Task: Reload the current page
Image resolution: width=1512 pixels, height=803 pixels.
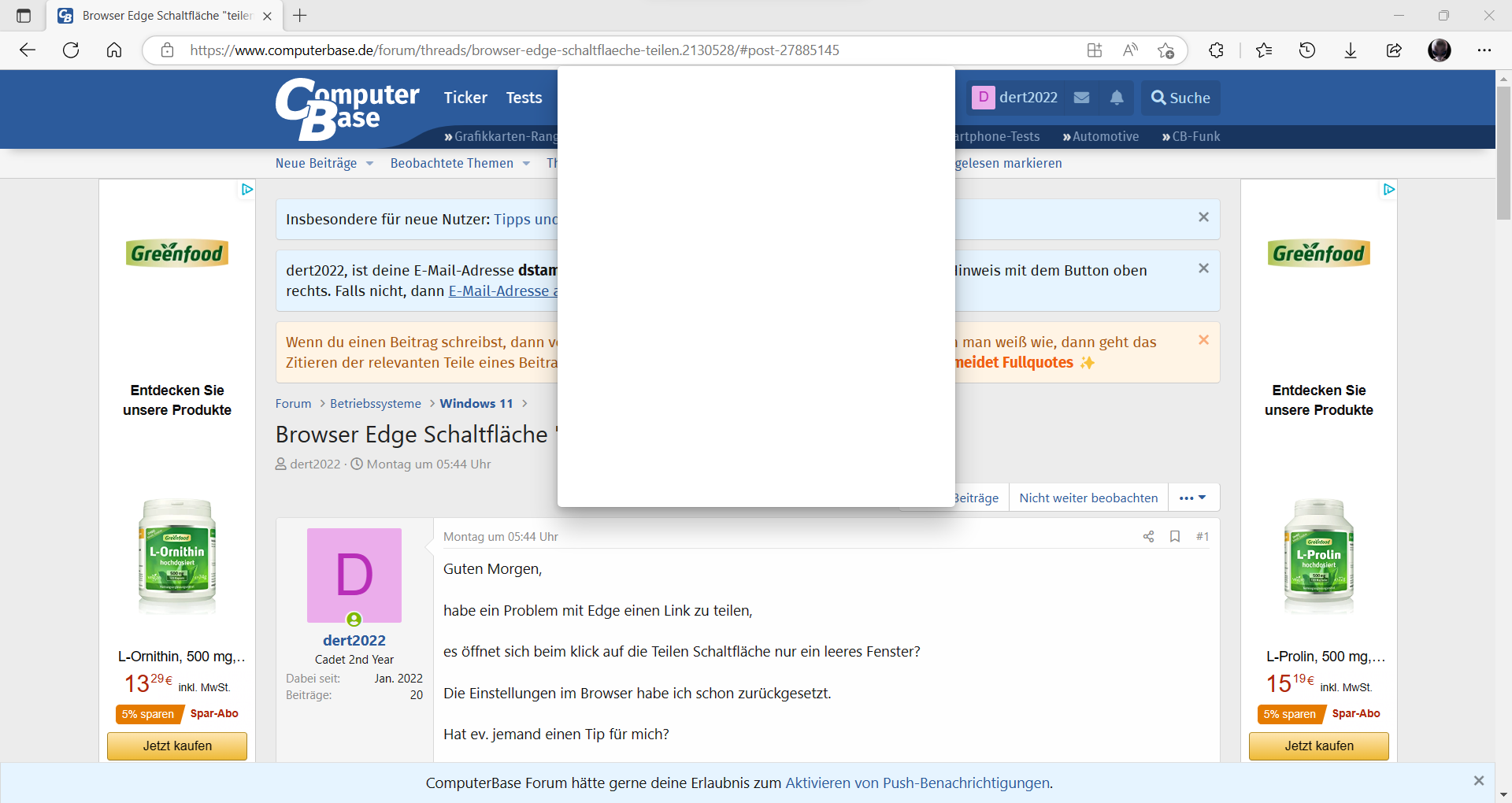Action: coord(71,50)
